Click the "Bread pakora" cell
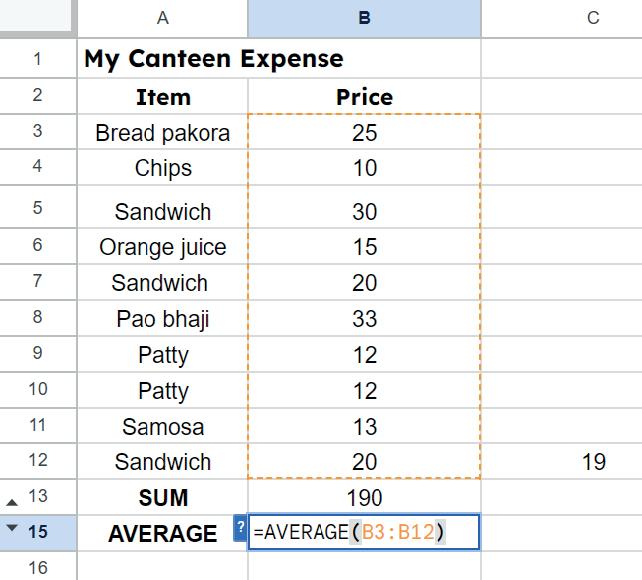Image resolution: width=642 pixels, height=580 pixels. tap(163, 132)
